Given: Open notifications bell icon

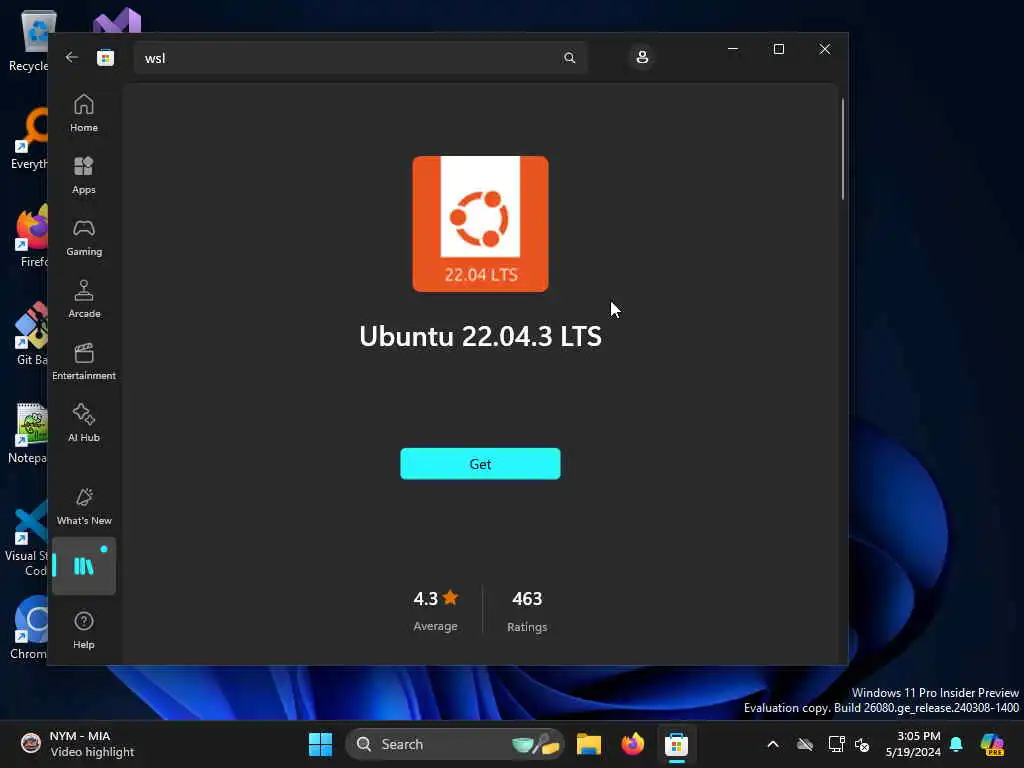Looking at the screenshot, I should pyautogui.click(x=956, y=744).
